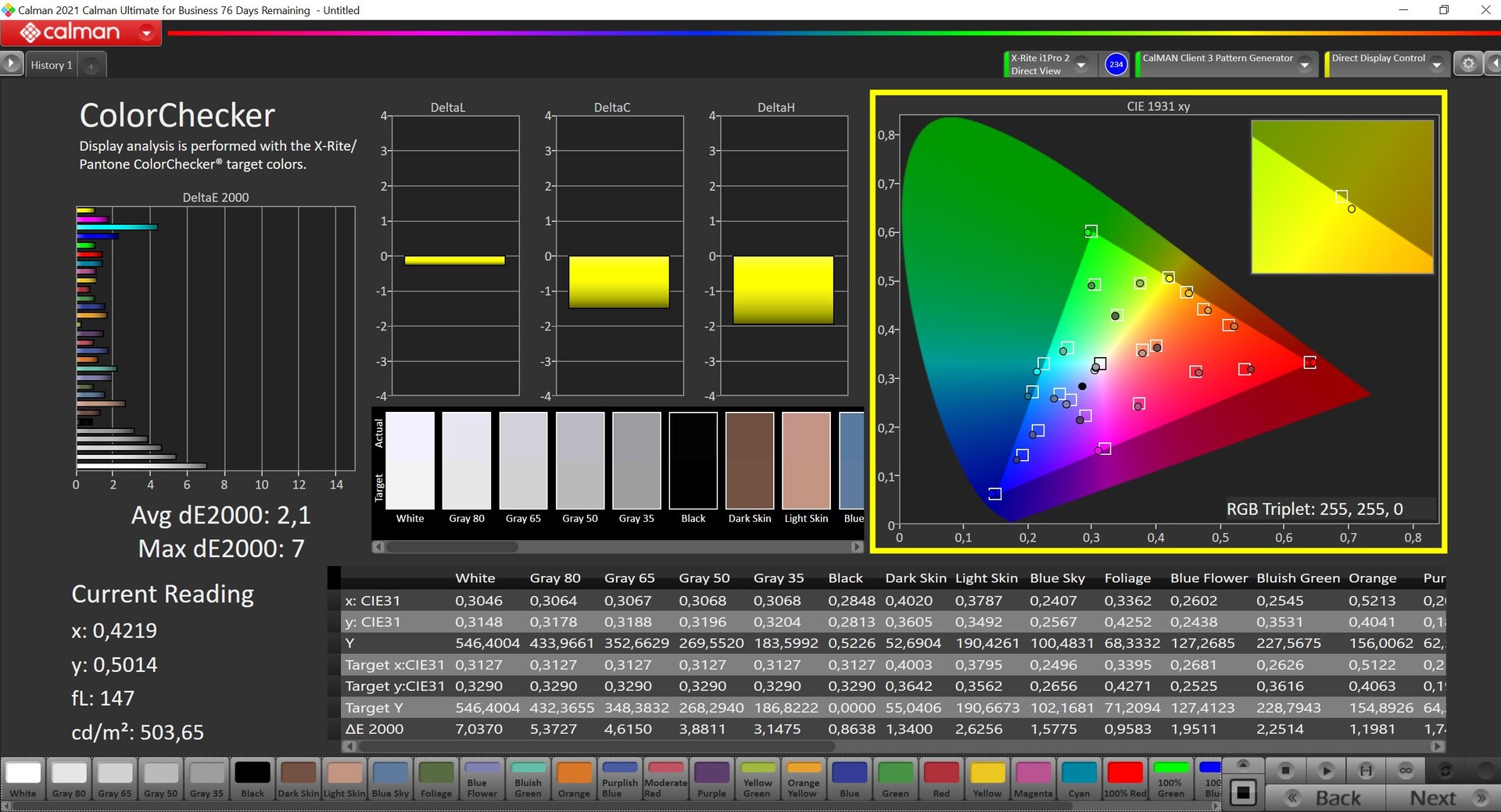Screen dimensions: 1501x812
Task: Select the Magenta color swatch
Action: click(x=1033, y=779)
